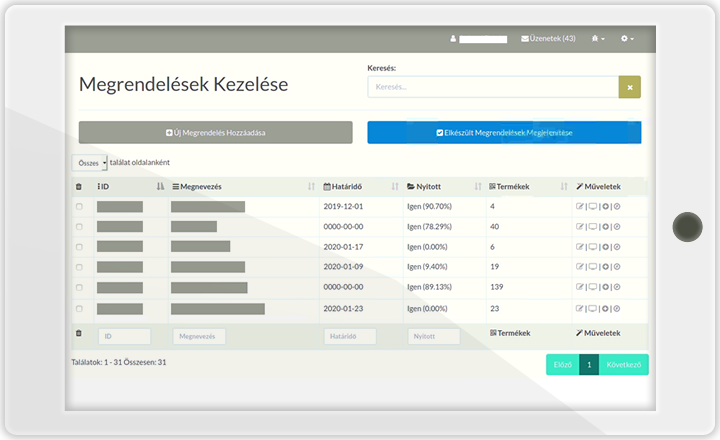Screen dimensions: 720x440
Task: Open the settings gear dropdown menu
Action: [x=627, y=38]
